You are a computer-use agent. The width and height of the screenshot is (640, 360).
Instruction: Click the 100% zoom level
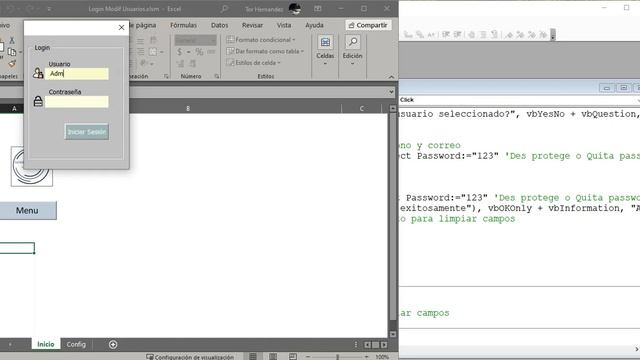click(x=382, y=357)
